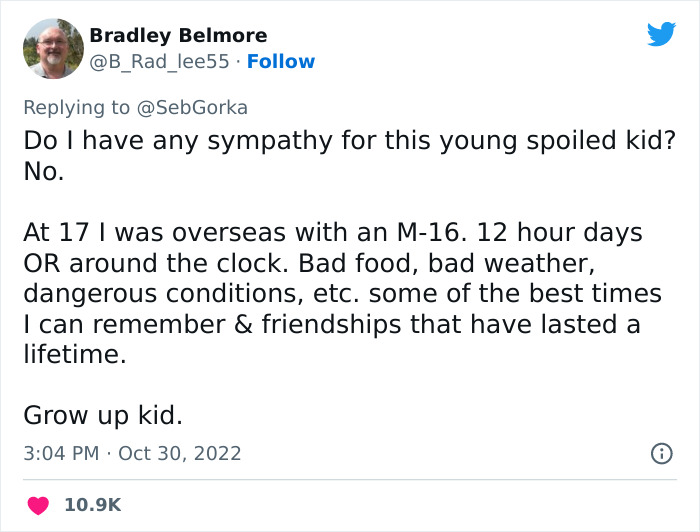This screenshot has width=700, height=532.
Task: Open the circled info icon
Action: pyautogui.click(x=662, y=454)
